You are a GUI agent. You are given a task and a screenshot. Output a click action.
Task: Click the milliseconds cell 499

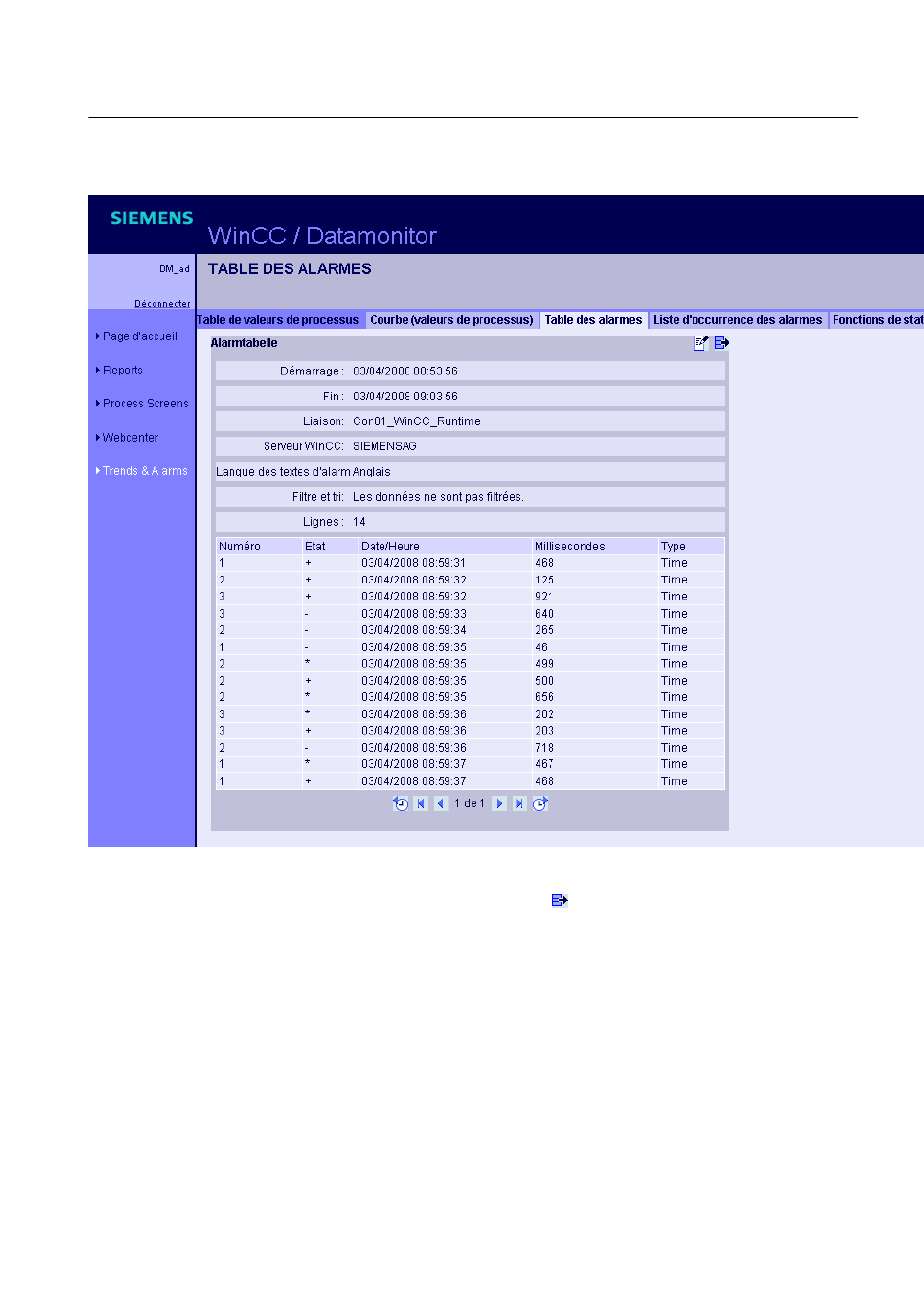click(545, 664)
